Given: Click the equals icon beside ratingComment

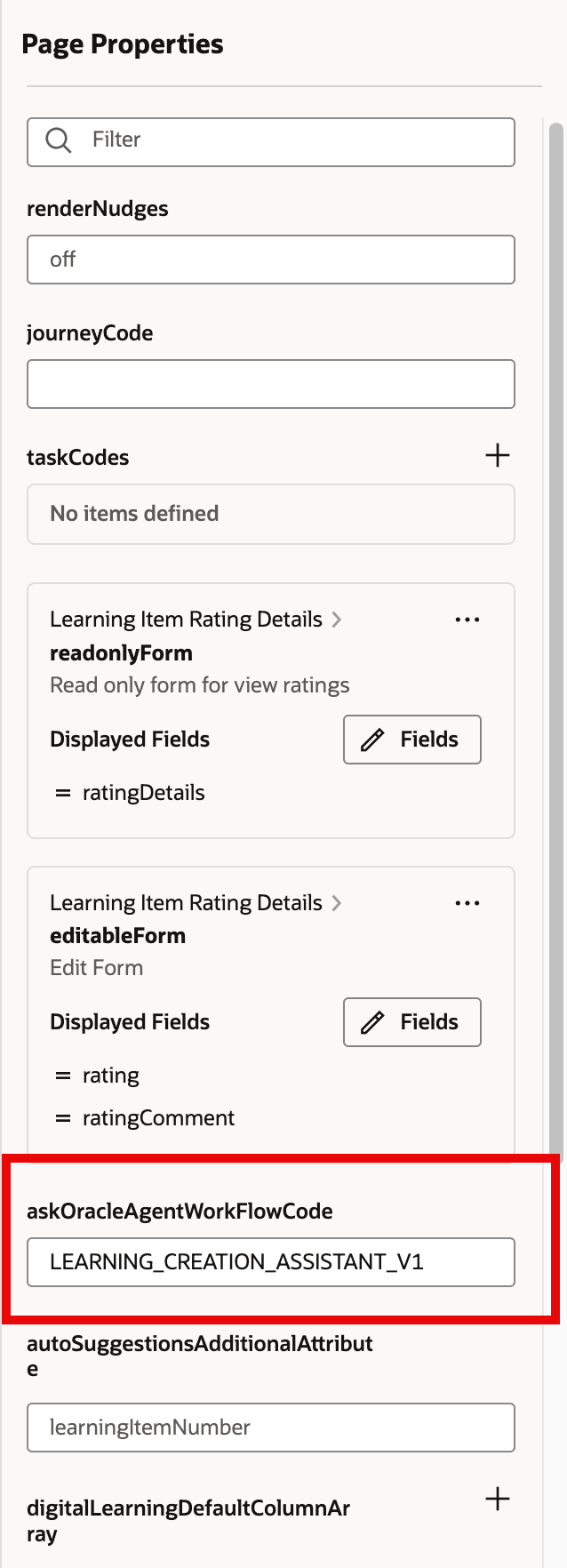Looking at the screenshot, I should click(x=62, y=1117).
